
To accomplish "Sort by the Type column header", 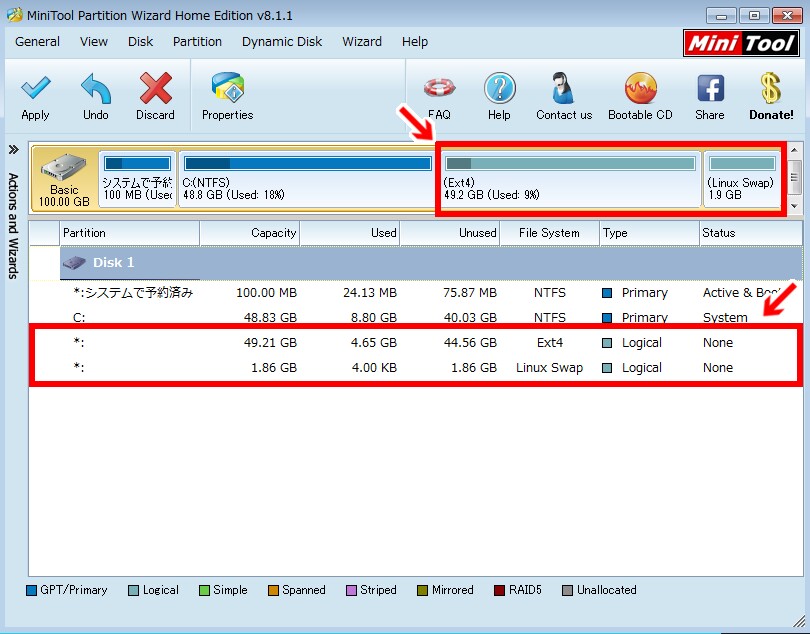I will tap(649, 233).
